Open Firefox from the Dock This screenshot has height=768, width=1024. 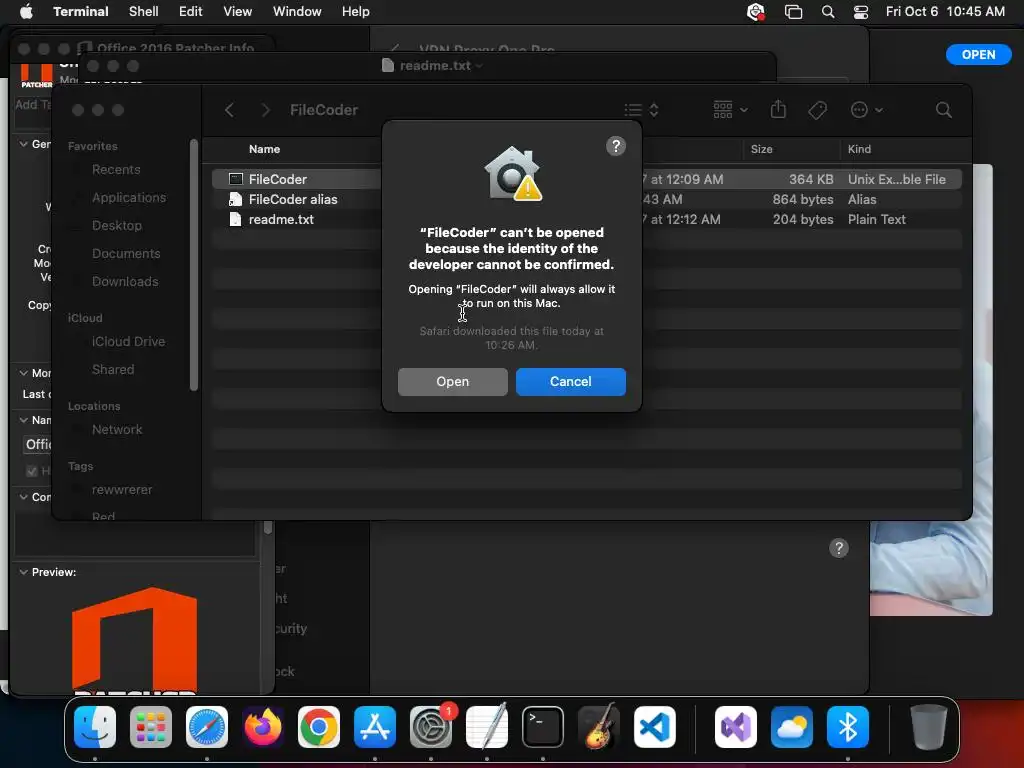[x=263, y=727]
